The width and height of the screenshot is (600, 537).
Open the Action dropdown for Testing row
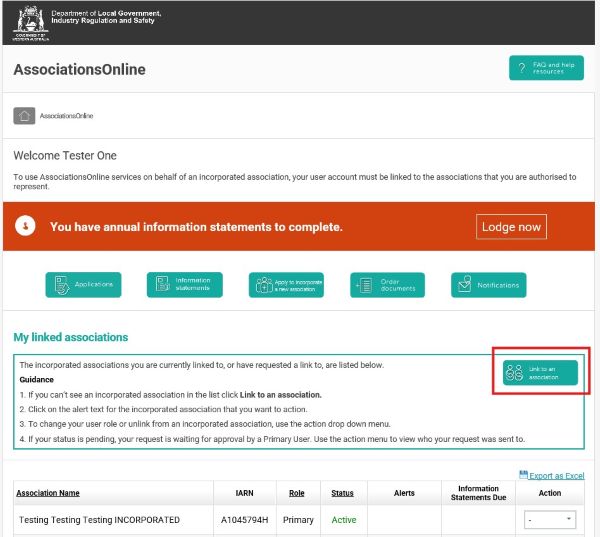coord(549,520)
